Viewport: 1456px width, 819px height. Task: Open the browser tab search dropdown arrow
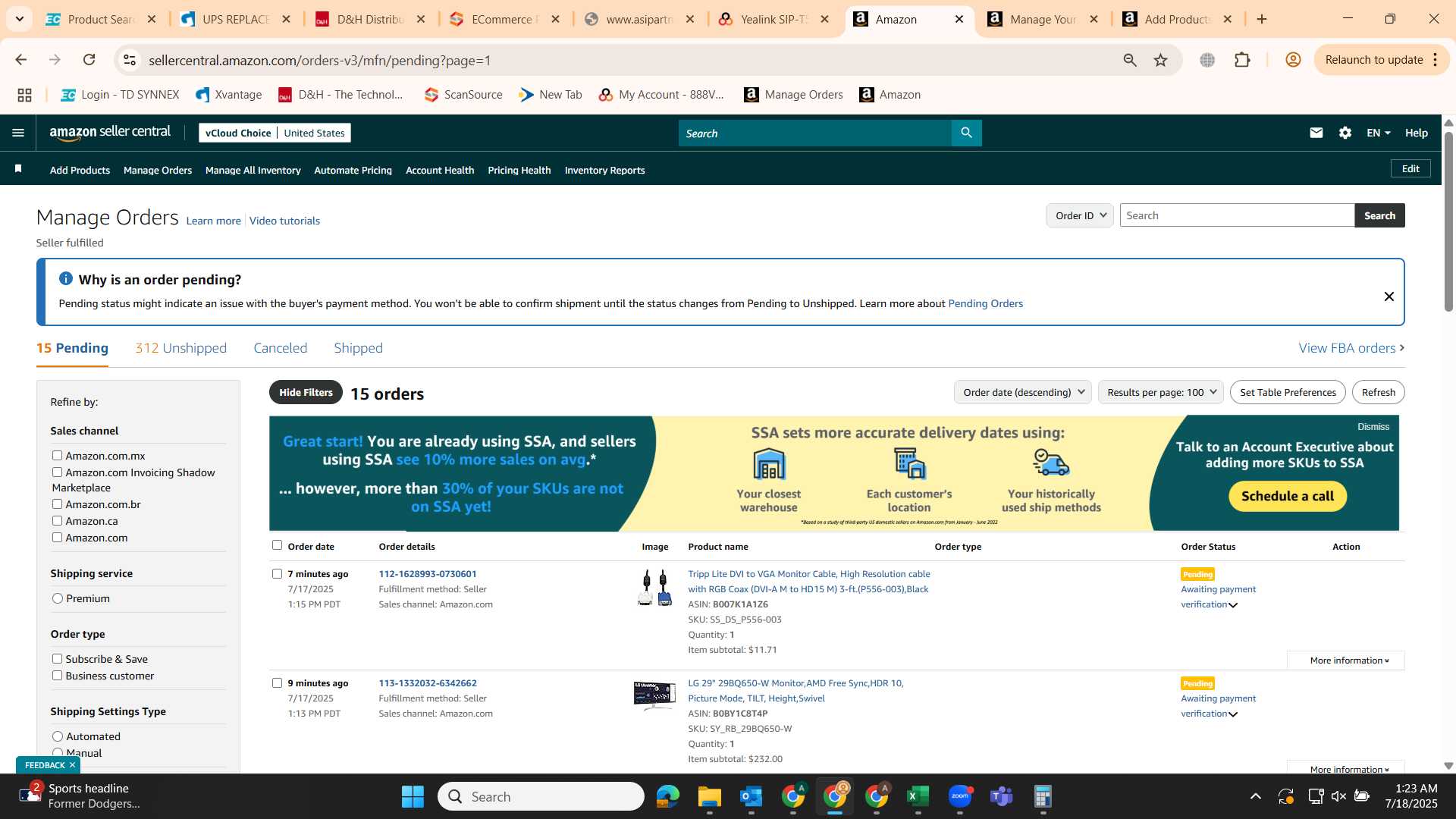[x=20, y=19]
